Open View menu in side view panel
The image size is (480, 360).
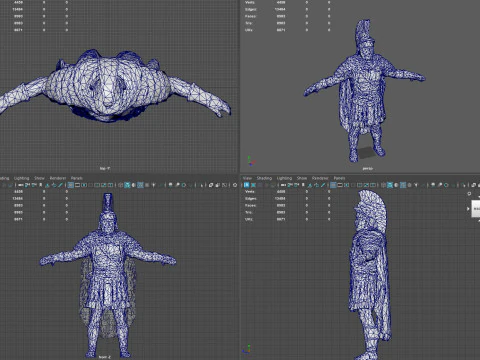pos(247,178)
